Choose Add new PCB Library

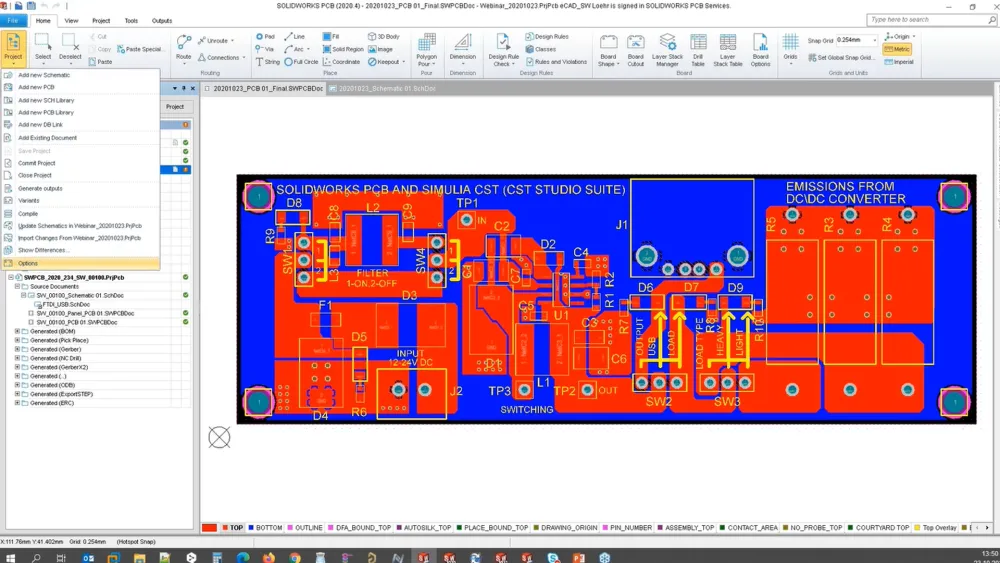[x=80, y=112]
